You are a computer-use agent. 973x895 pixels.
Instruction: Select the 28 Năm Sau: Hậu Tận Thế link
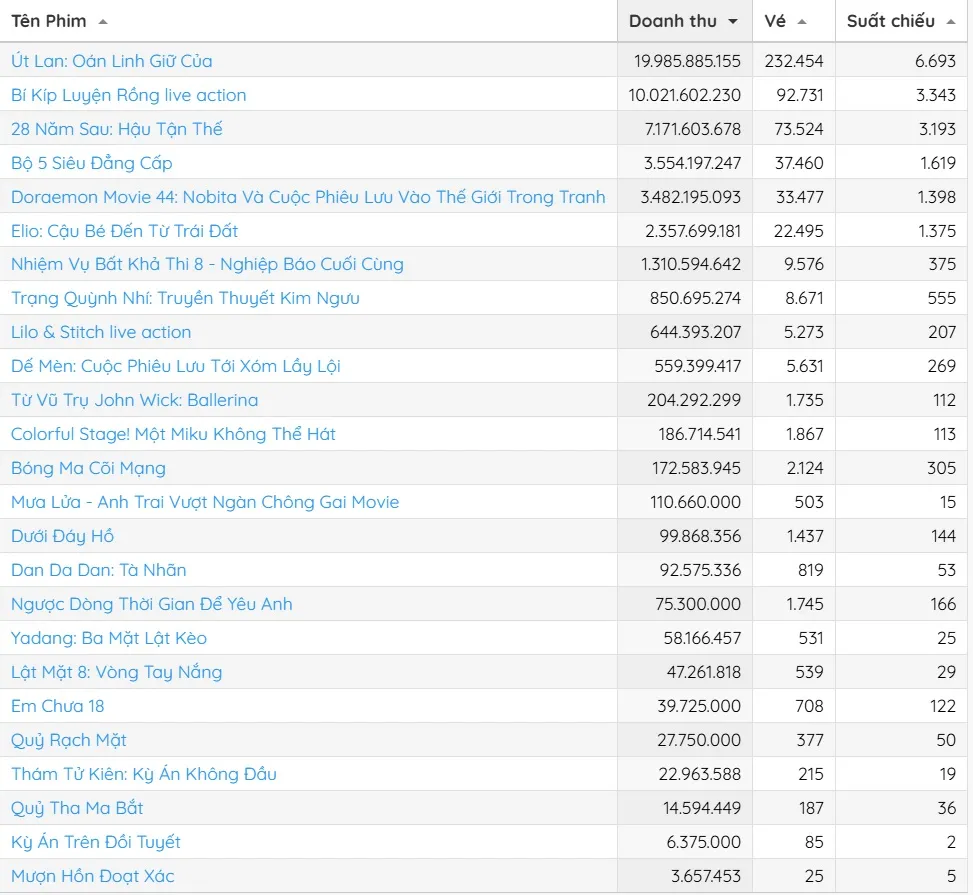(116, 129)
